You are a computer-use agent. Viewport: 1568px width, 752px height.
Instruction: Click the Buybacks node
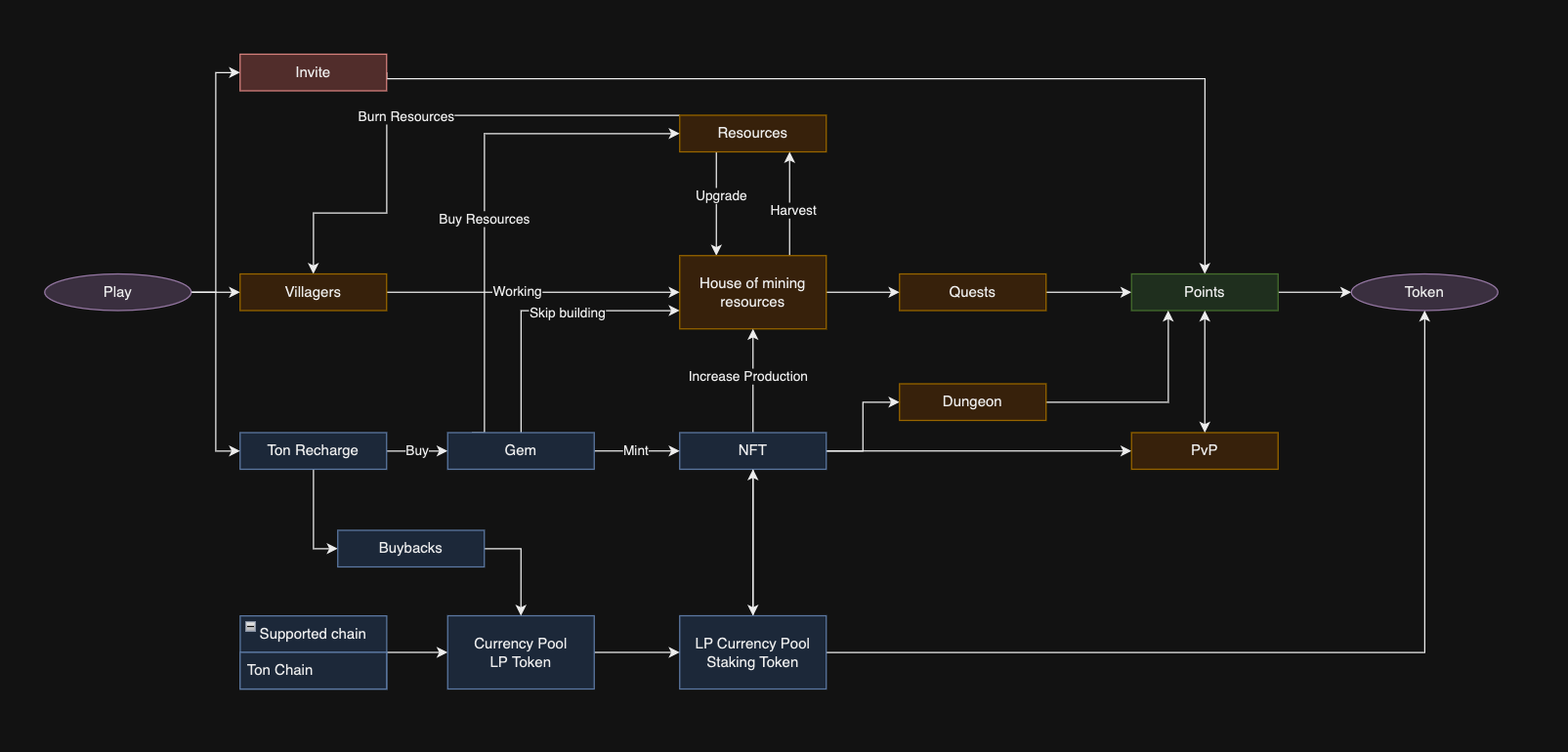coord(410,548)
